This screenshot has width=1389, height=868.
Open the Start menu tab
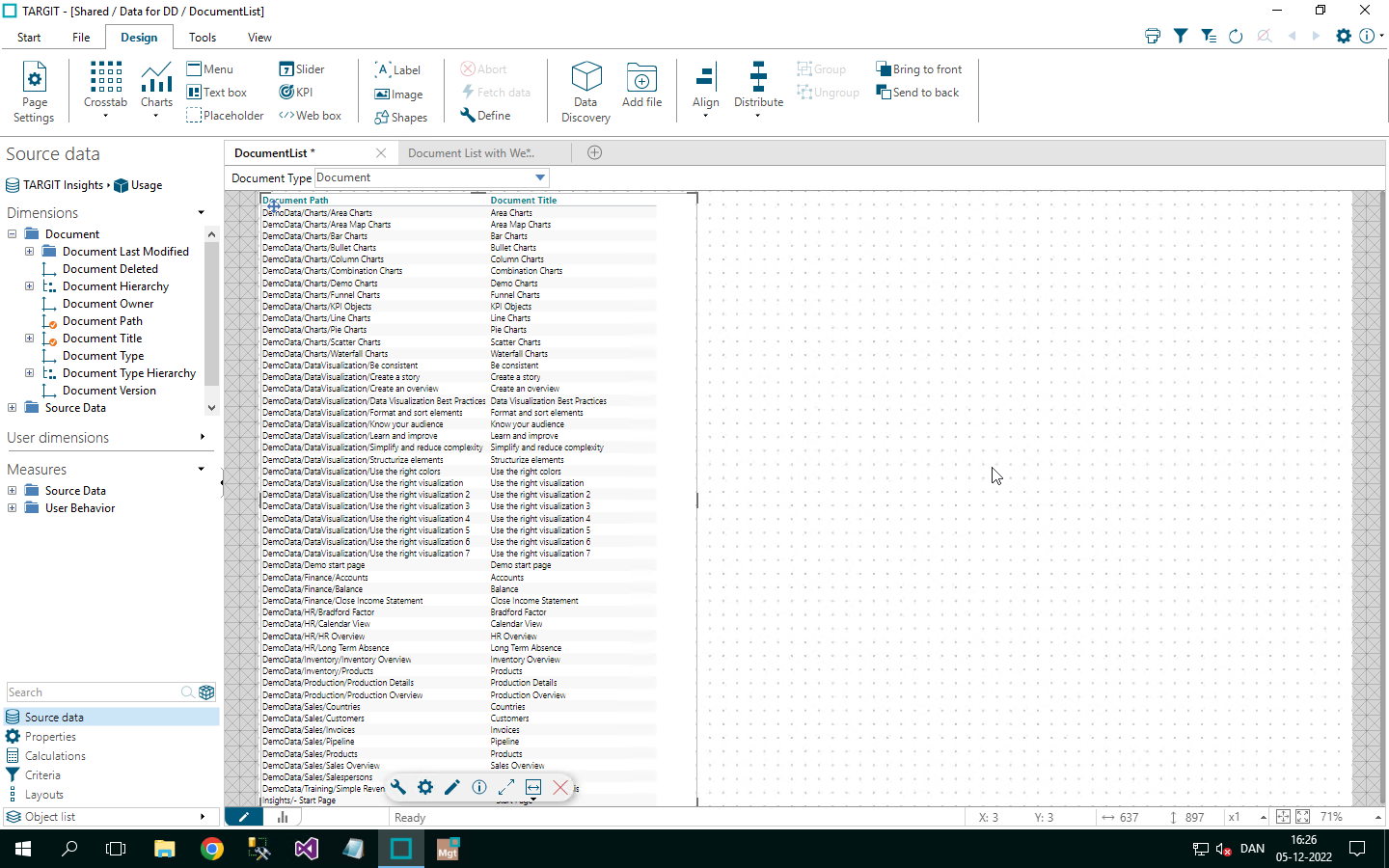point(29,38)
